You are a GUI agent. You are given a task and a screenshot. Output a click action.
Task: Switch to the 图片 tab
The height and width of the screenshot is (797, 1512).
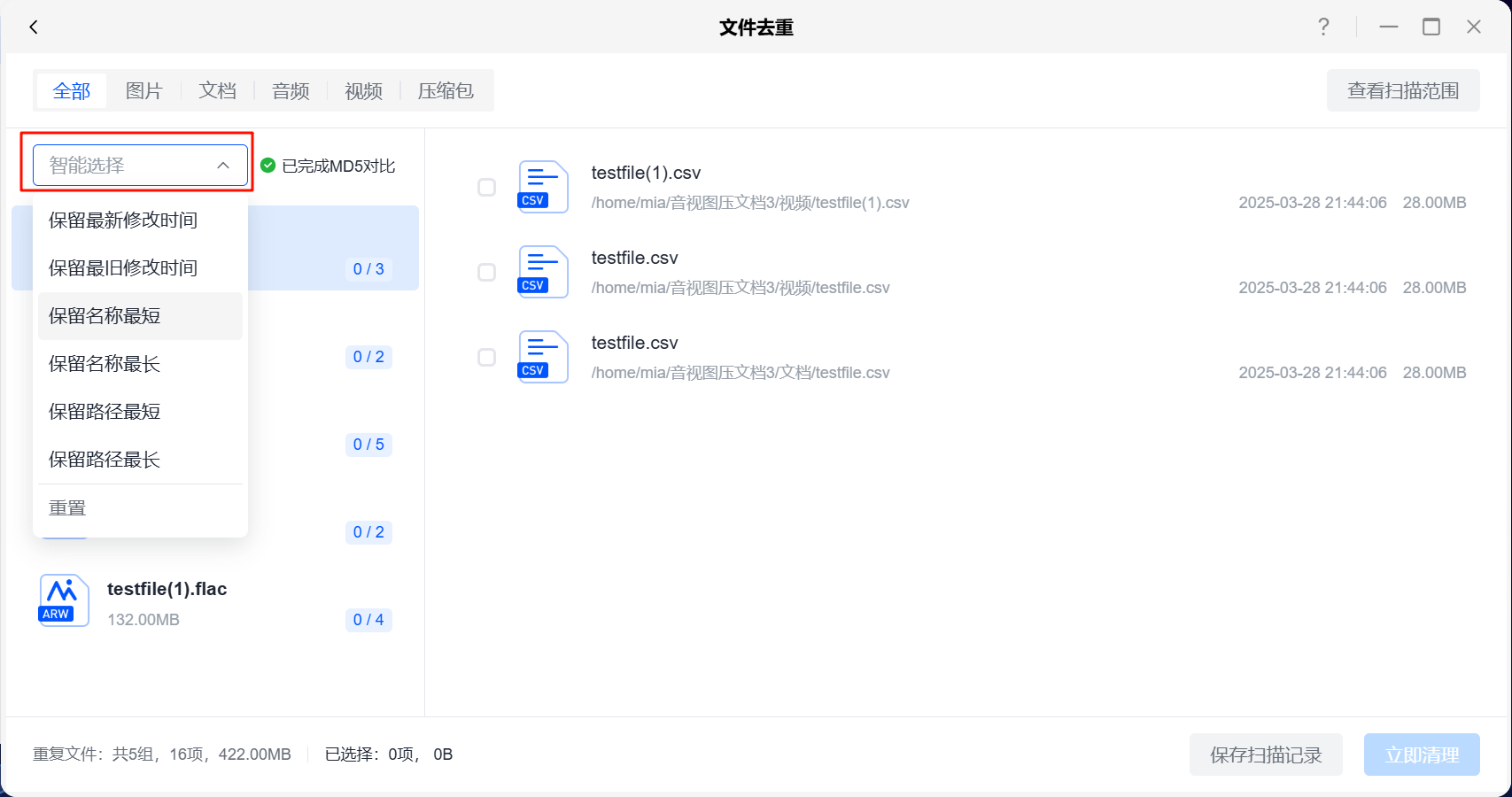click(144, 91)
